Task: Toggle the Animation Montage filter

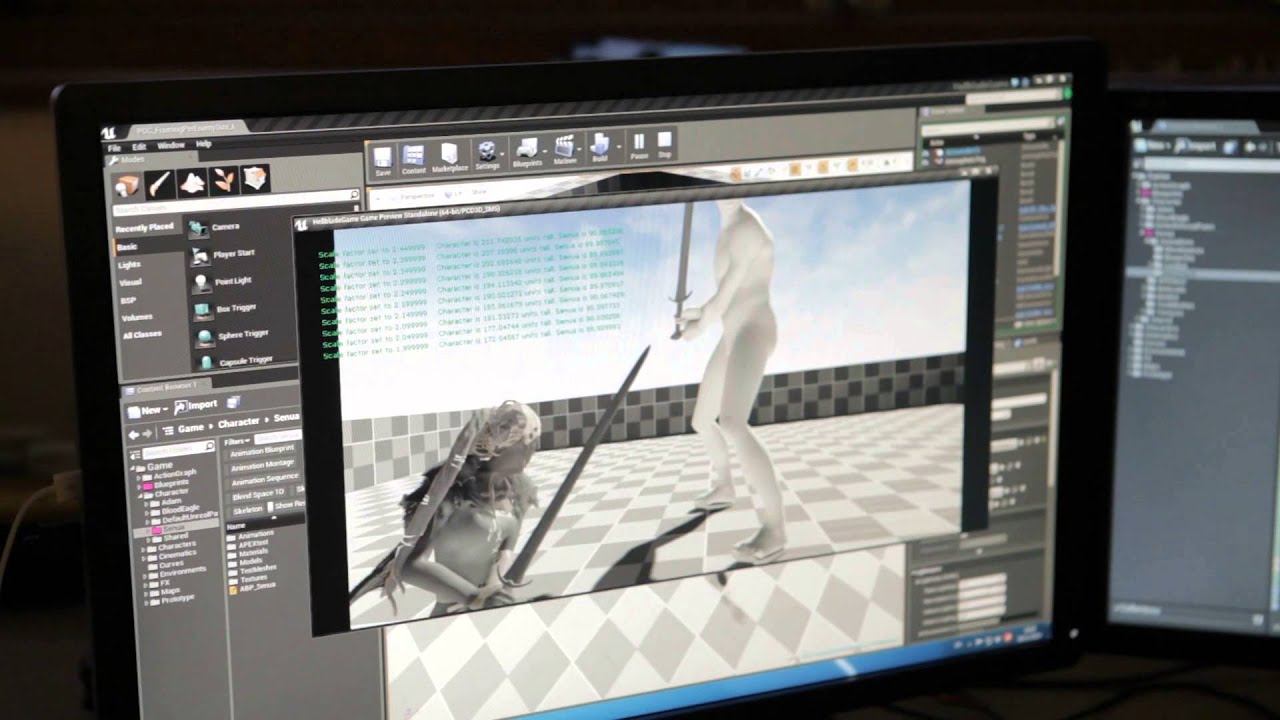Action: (262, 465)
